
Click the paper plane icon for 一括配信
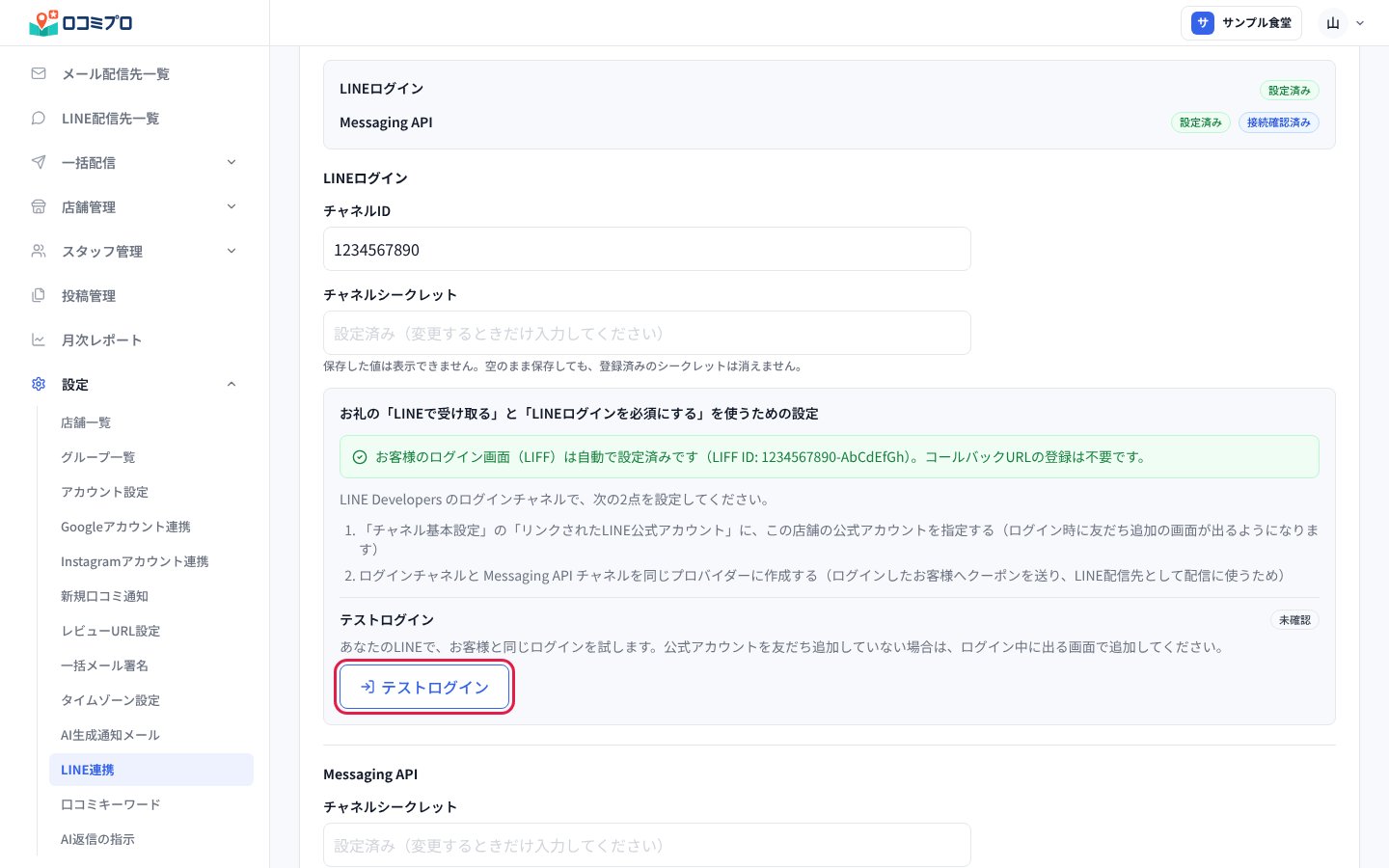tap(39, 162)
